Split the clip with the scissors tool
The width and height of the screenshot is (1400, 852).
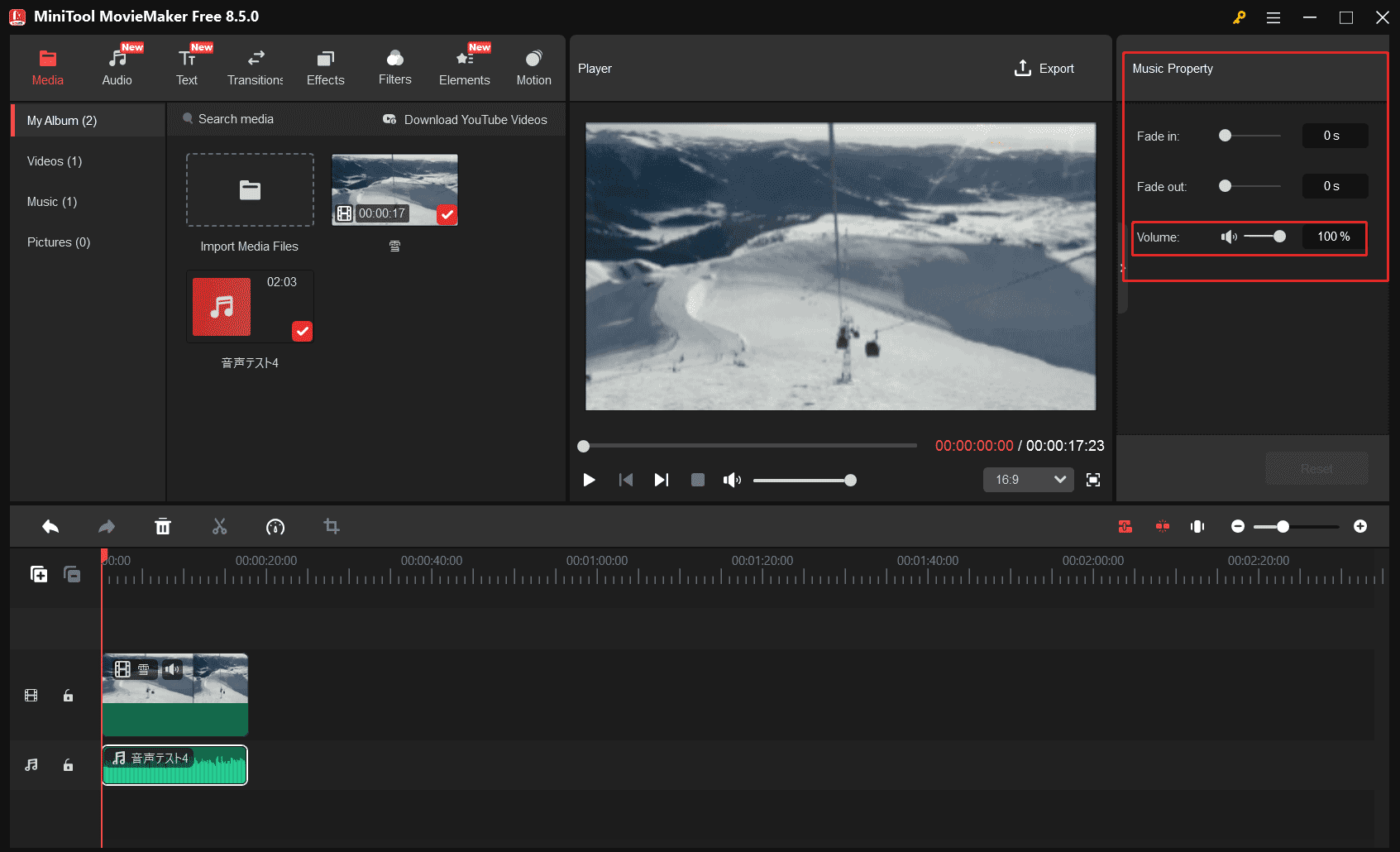tap(219, 526)
